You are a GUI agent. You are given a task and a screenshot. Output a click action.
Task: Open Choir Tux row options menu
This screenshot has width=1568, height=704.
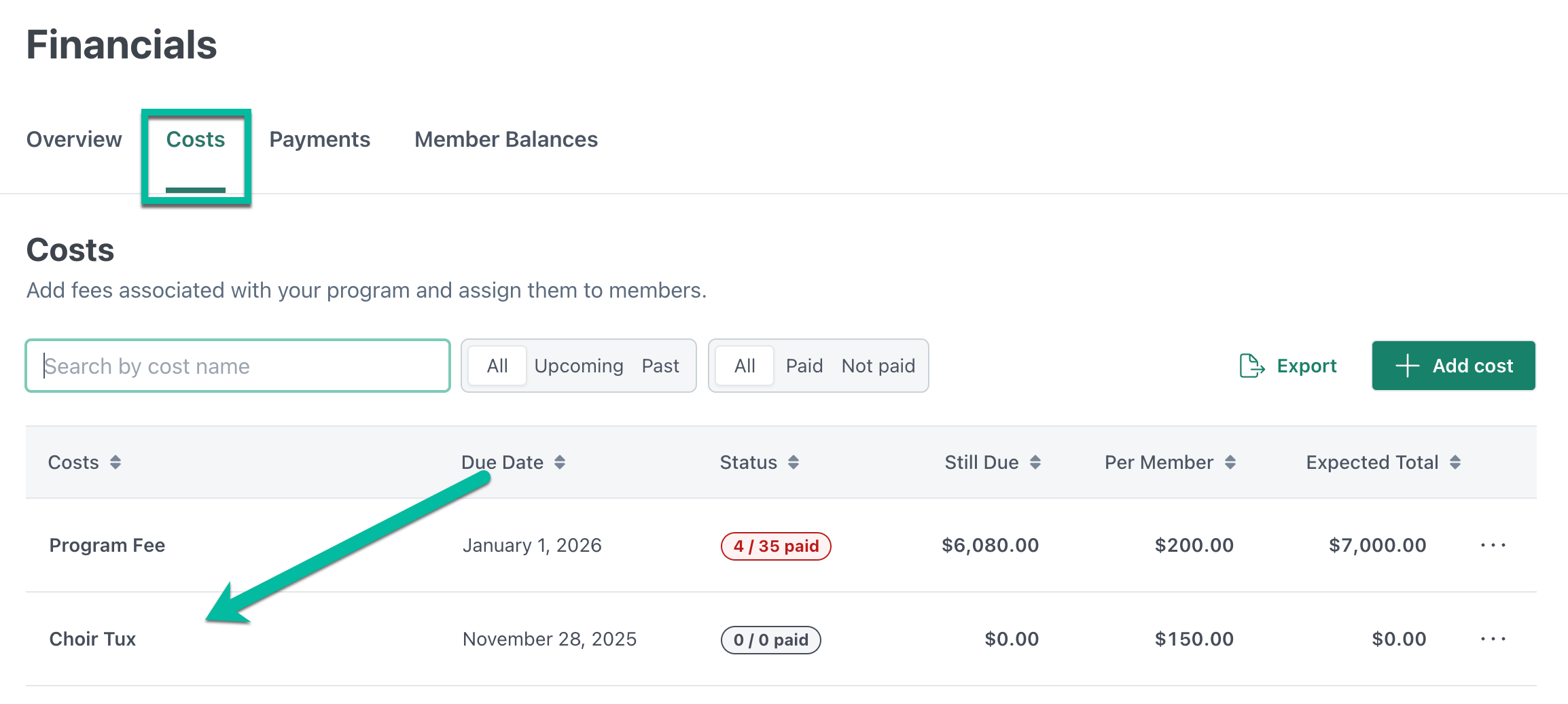click(1493, 639)
